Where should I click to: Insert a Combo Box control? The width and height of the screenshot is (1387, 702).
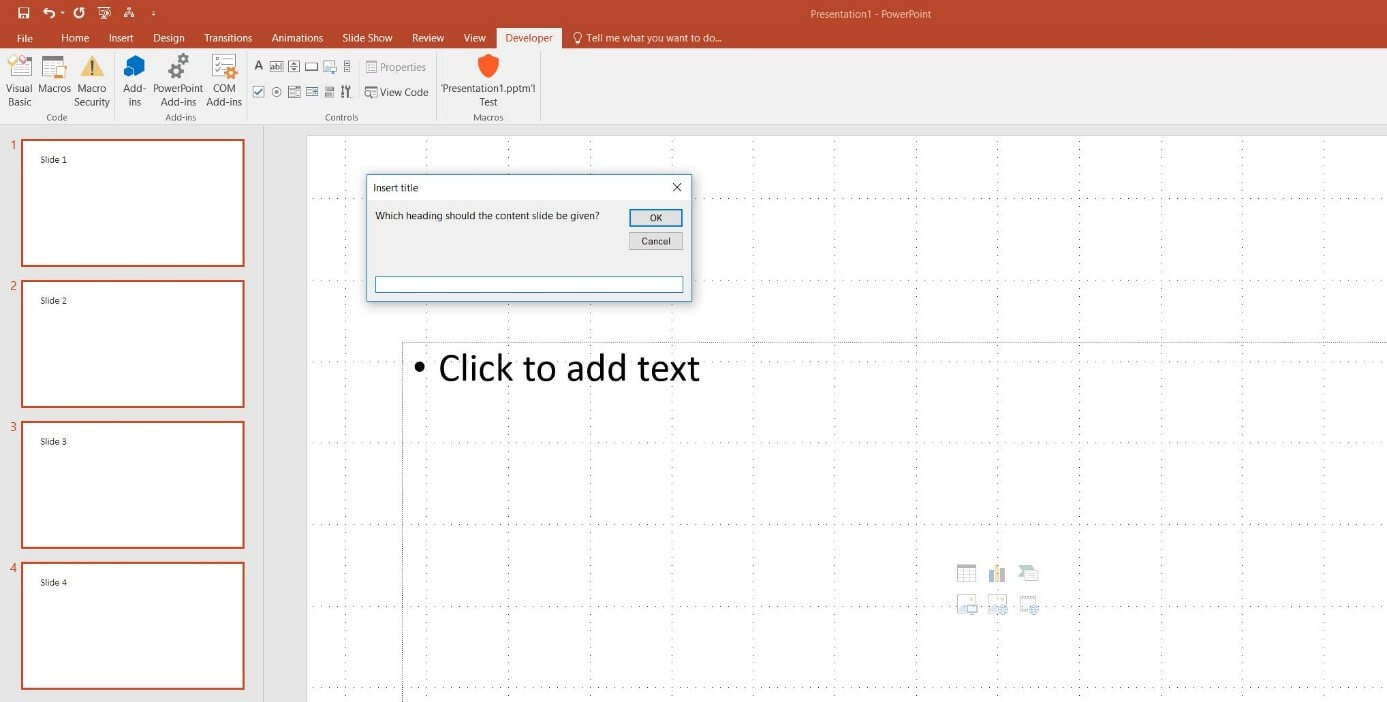click(311, 92)
